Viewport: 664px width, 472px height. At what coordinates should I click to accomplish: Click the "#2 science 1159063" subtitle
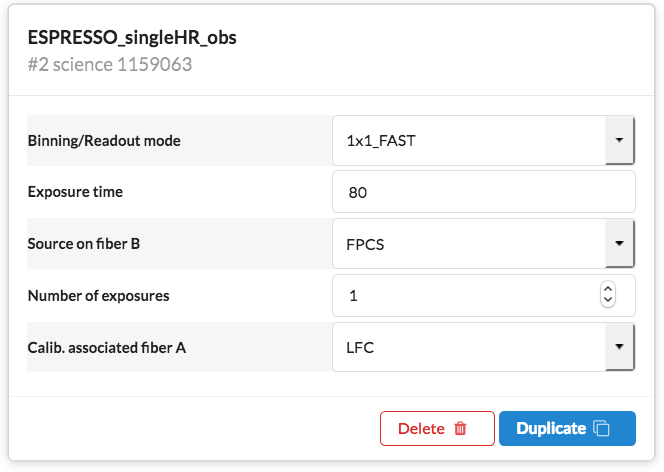point(110,65)
